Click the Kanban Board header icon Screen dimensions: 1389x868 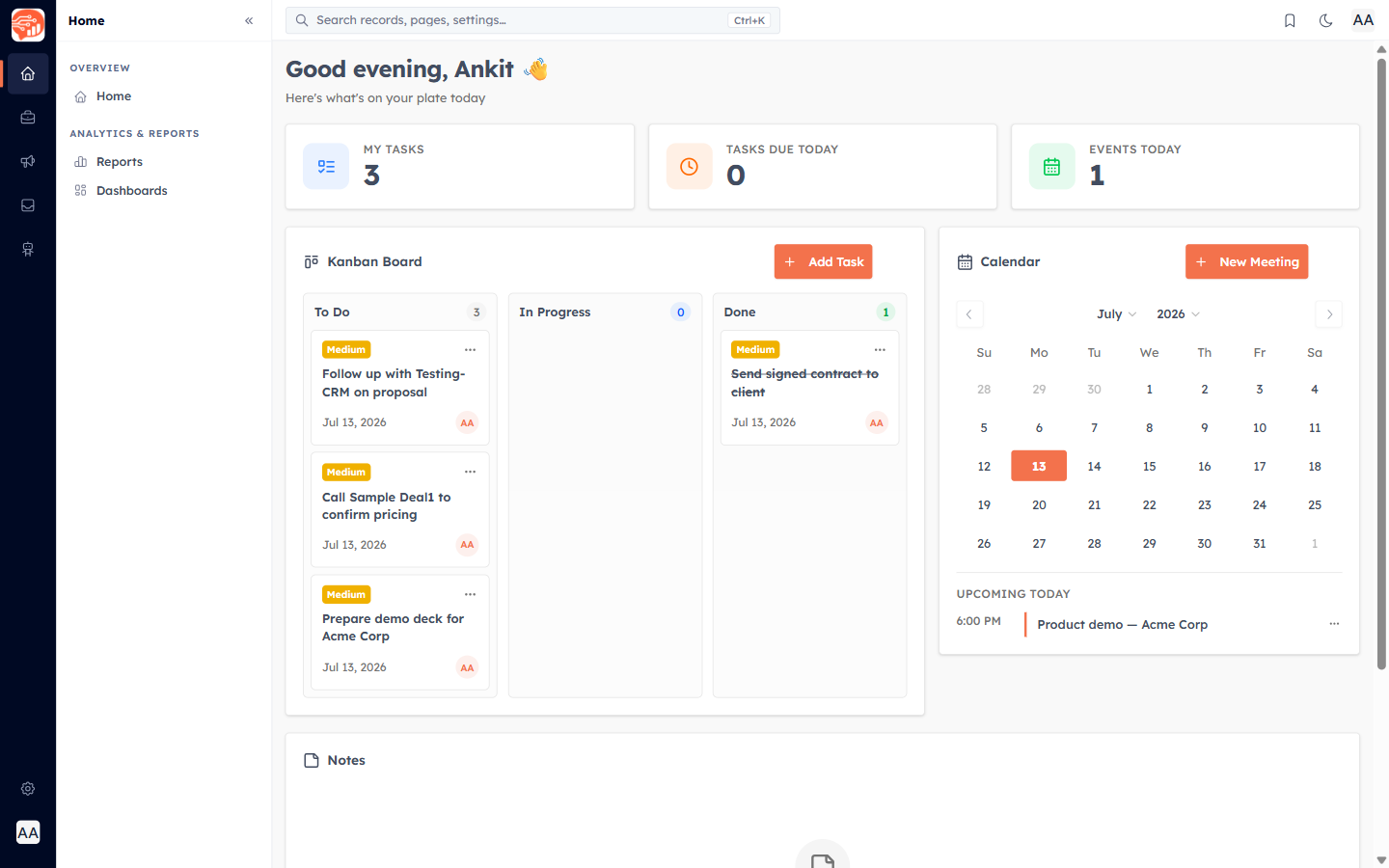pos(311,261)
